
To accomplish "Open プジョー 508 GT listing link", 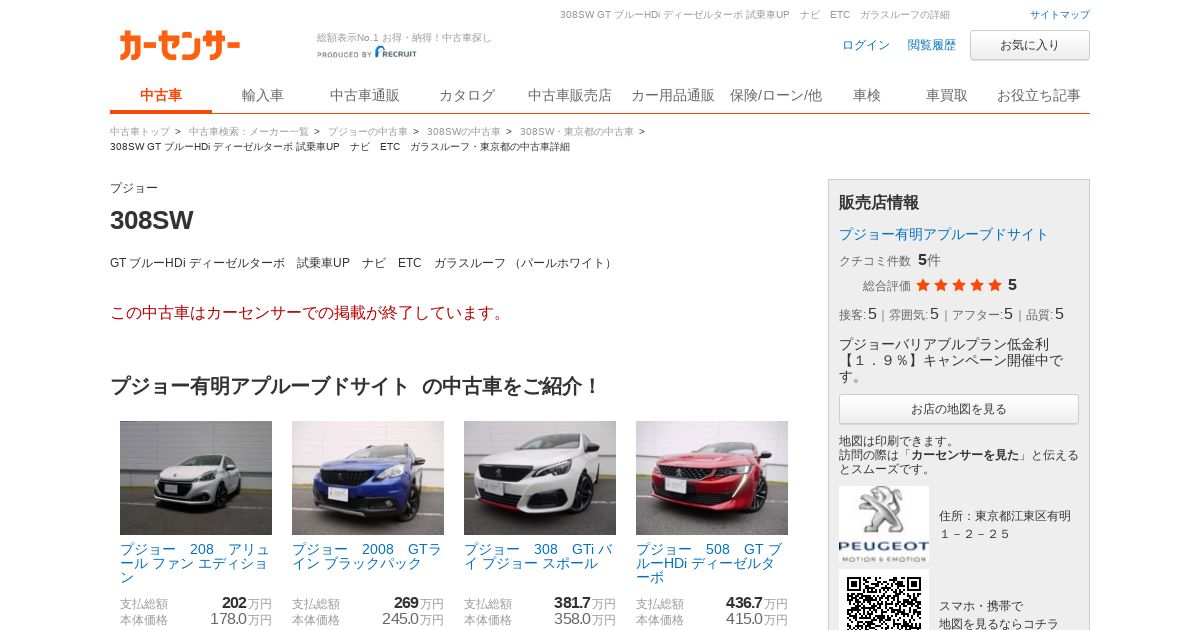I will coord(710,563).
